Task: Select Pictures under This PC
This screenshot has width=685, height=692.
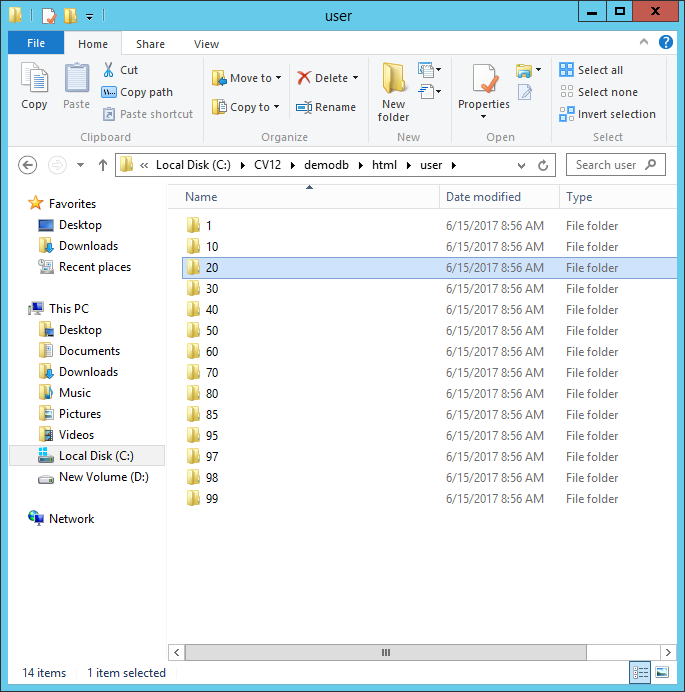Action: (70, 414)
